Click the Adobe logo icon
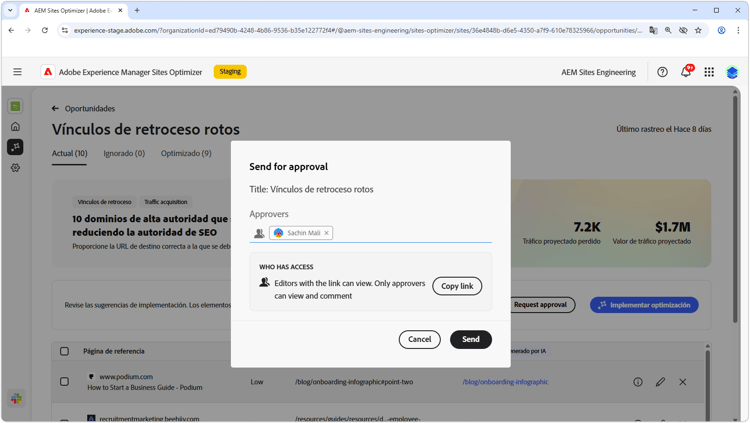The image size is (750, 423). pos(48,72)
